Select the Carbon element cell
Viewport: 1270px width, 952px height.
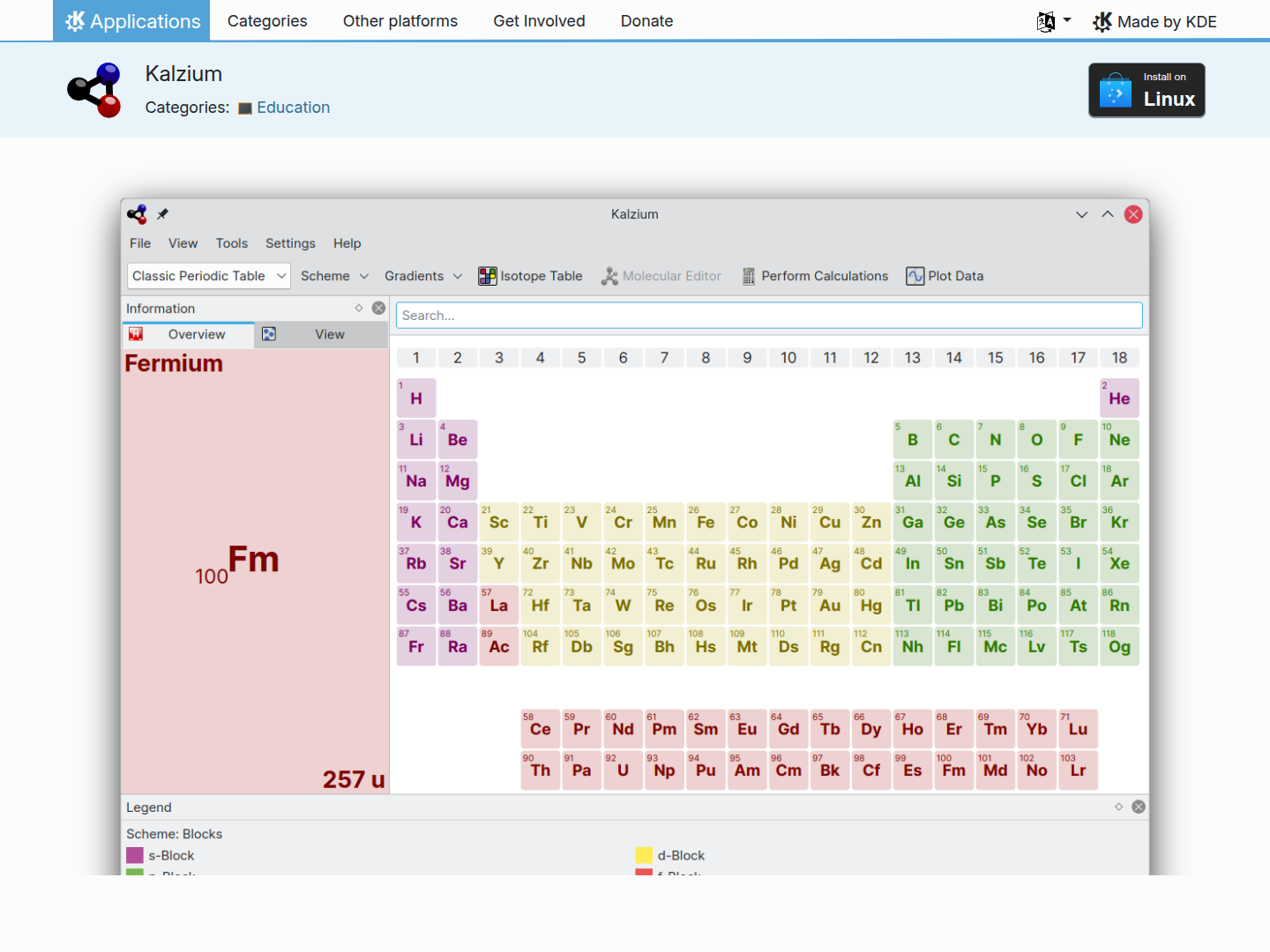point(954,440)
